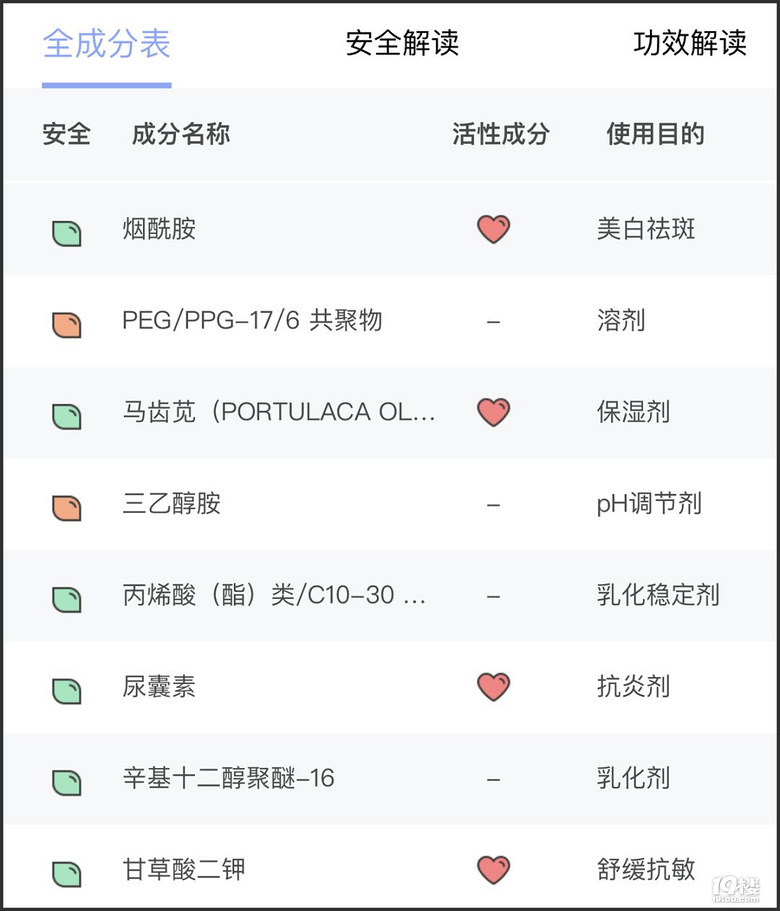Click the green safety leaf beside 烟酰胺
This screenshot has width=780, height=911.
click(67, 234)
